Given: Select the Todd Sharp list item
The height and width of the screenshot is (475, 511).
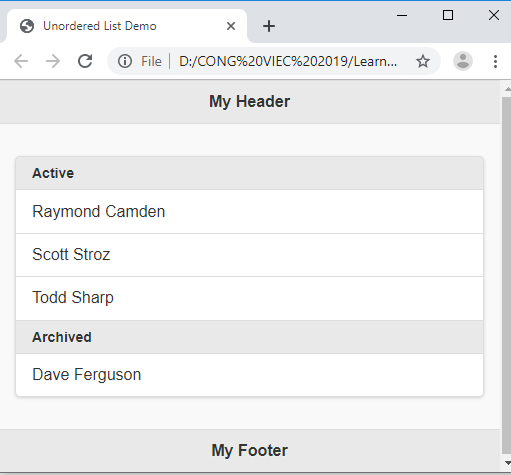Looking at the screenshot, I should pos(249,298).
